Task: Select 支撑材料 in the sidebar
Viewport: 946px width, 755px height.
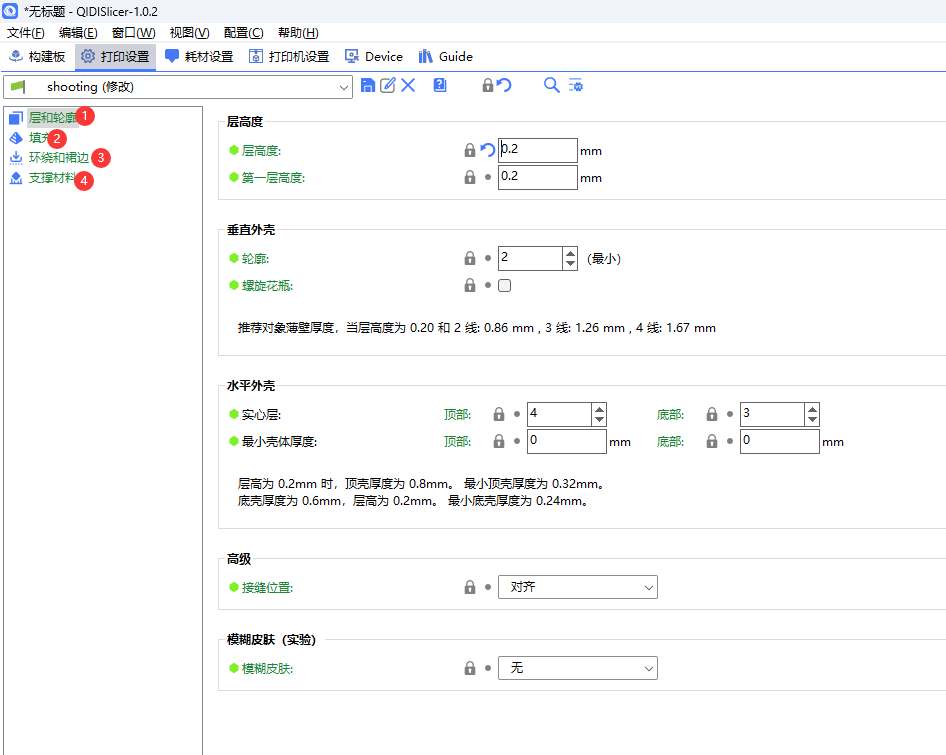Action: (51, 178)
